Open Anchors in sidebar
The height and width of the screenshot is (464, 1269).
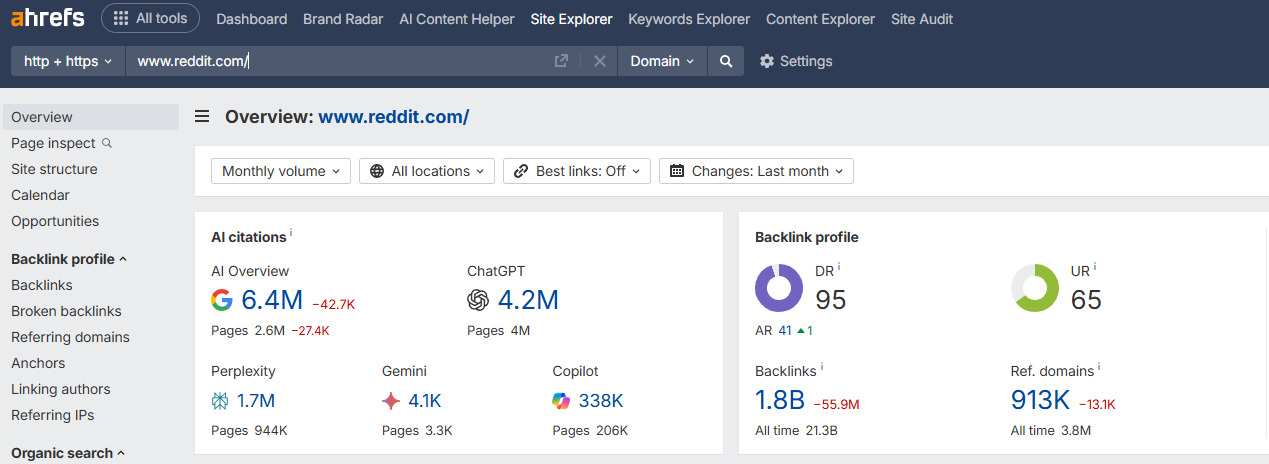38,363
